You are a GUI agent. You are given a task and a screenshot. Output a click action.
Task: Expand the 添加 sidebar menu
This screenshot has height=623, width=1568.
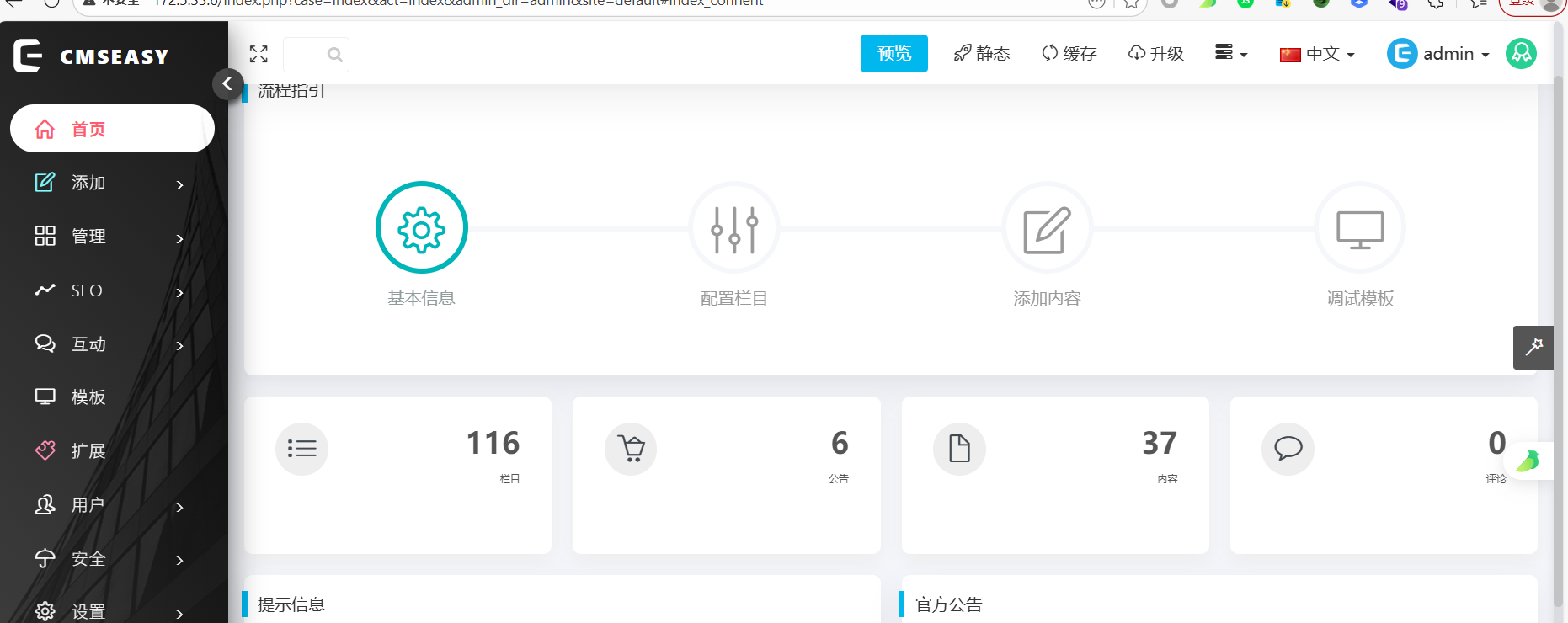pos(109,183)
